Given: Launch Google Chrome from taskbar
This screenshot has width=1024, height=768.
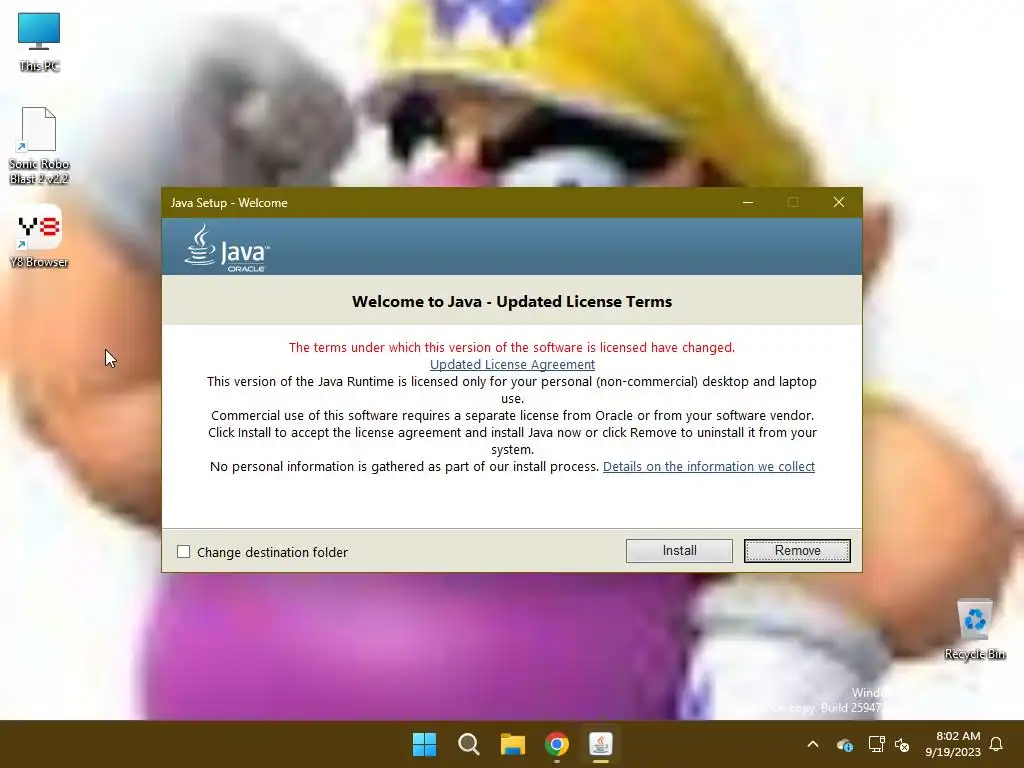Looking at the screenshot, I should 556,744.
